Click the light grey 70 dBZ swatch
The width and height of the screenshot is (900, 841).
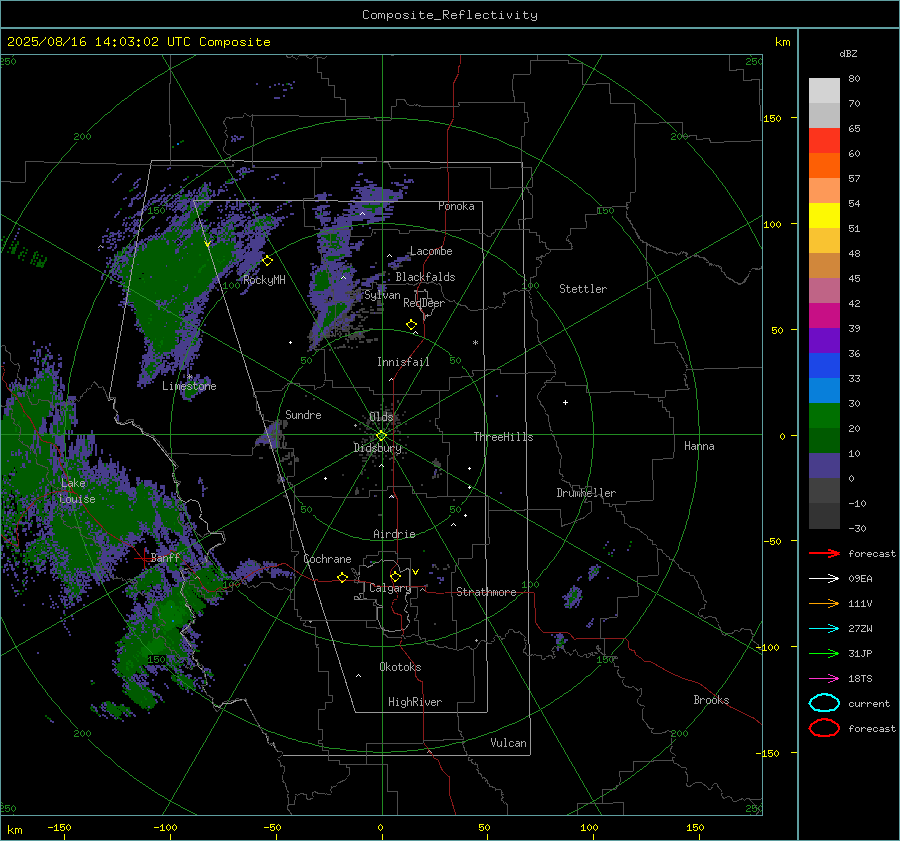[824, 91]
